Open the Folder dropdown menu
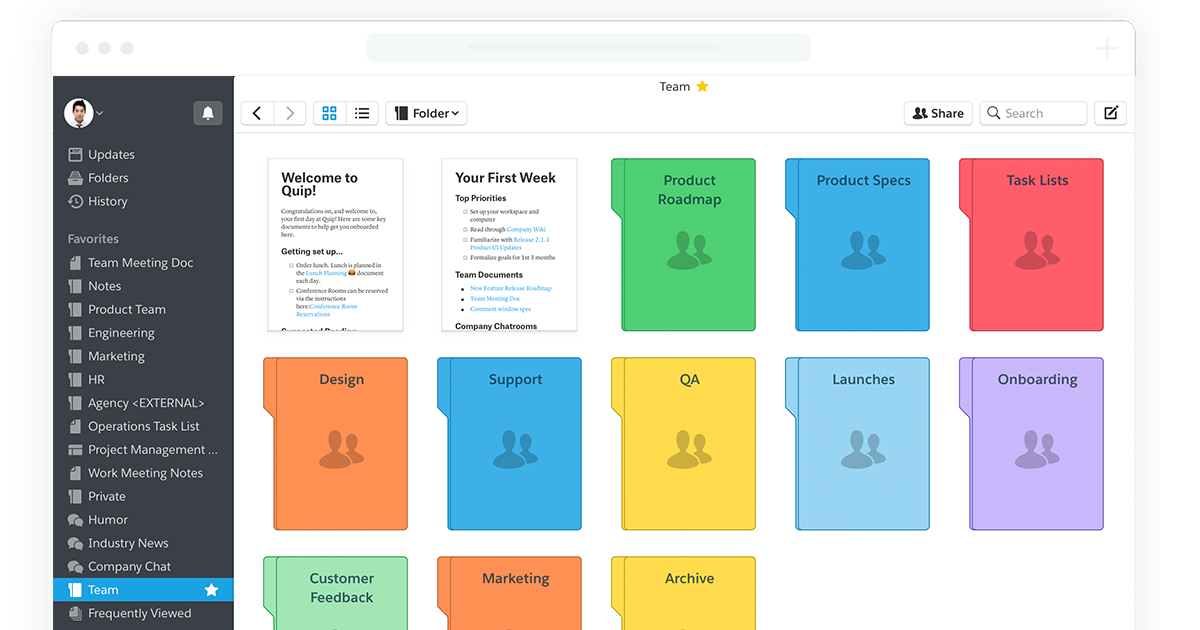1200x630 pixels. pyautogui.click(x=426, y=113)
